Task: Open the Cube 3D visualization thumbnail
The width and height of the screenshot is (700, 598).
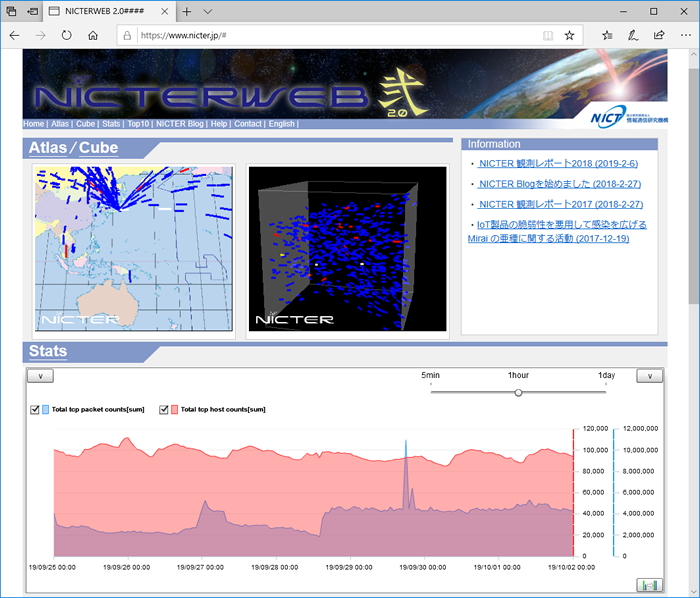Action: [347, 249]
